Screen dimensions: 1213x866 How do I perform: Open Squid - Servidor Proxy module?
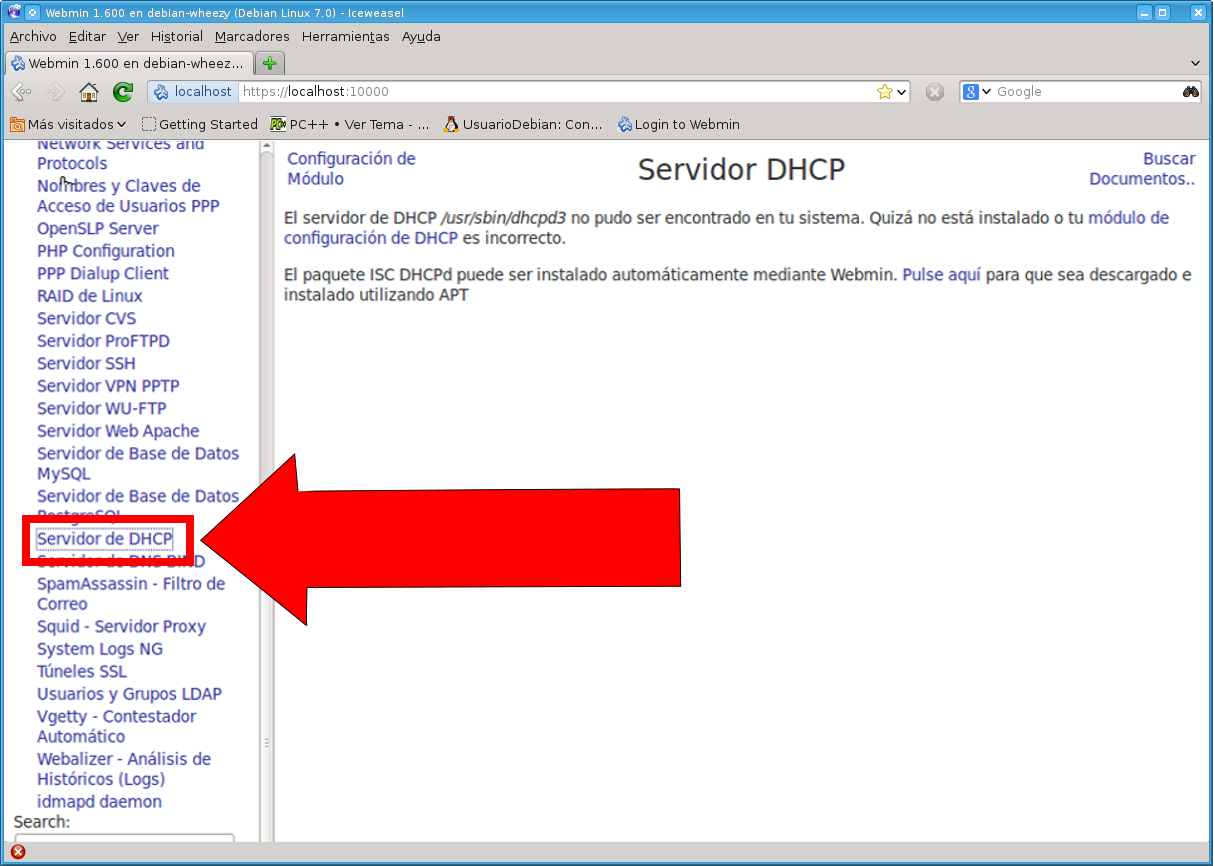tap(121, 626)
